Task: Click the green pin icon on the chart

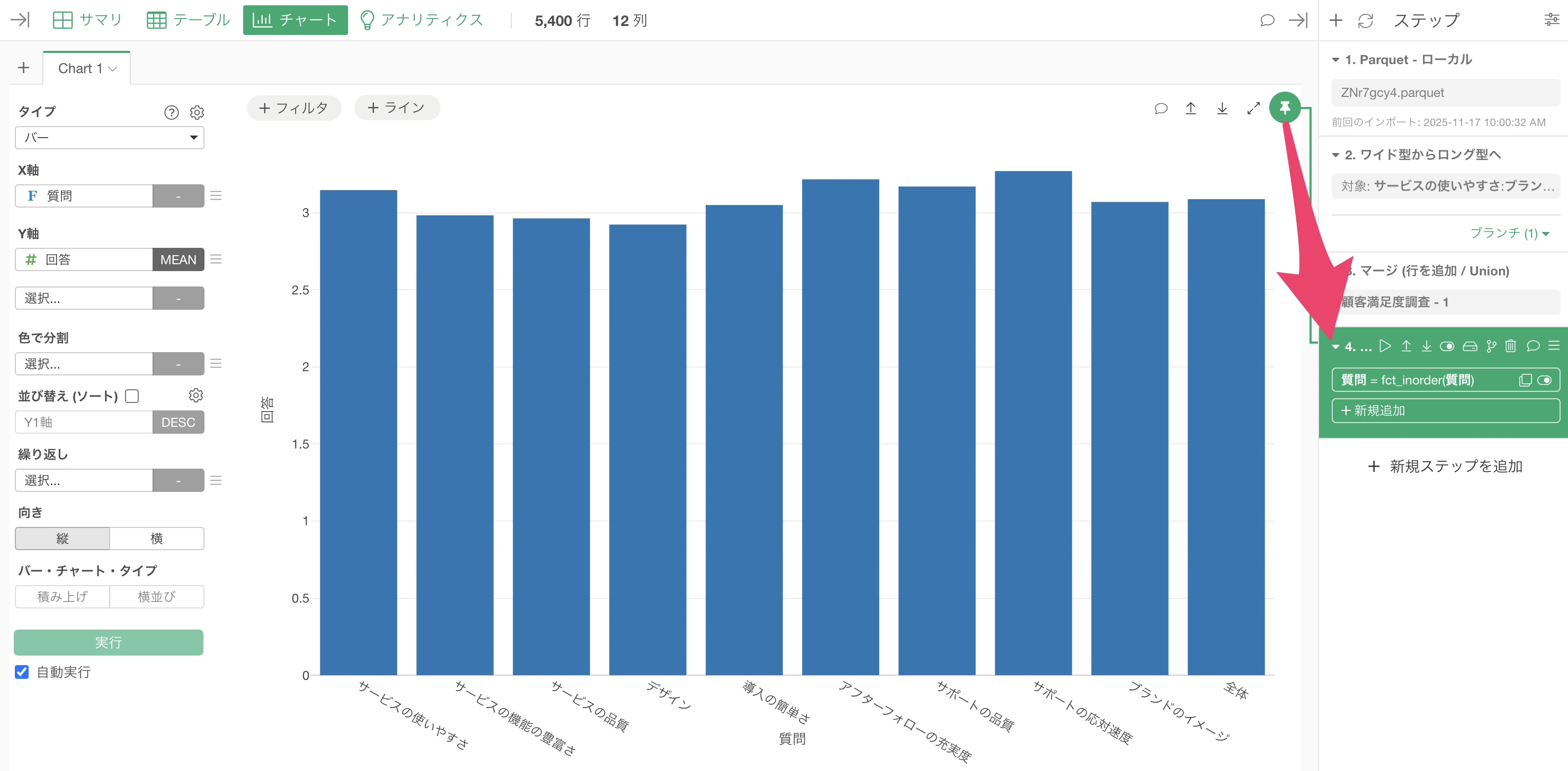Action: pyautogui.click(x=1285, y=107)
